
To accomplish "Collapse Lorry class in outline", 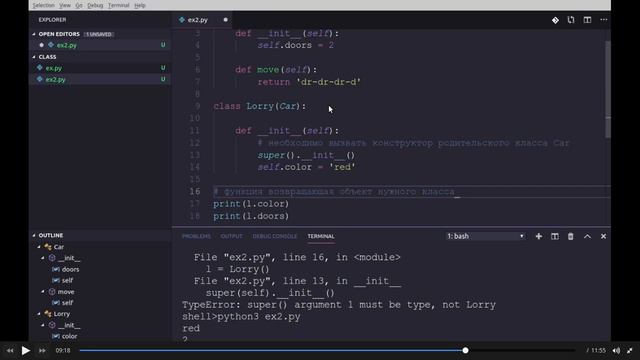I will [x=39, y=314].
